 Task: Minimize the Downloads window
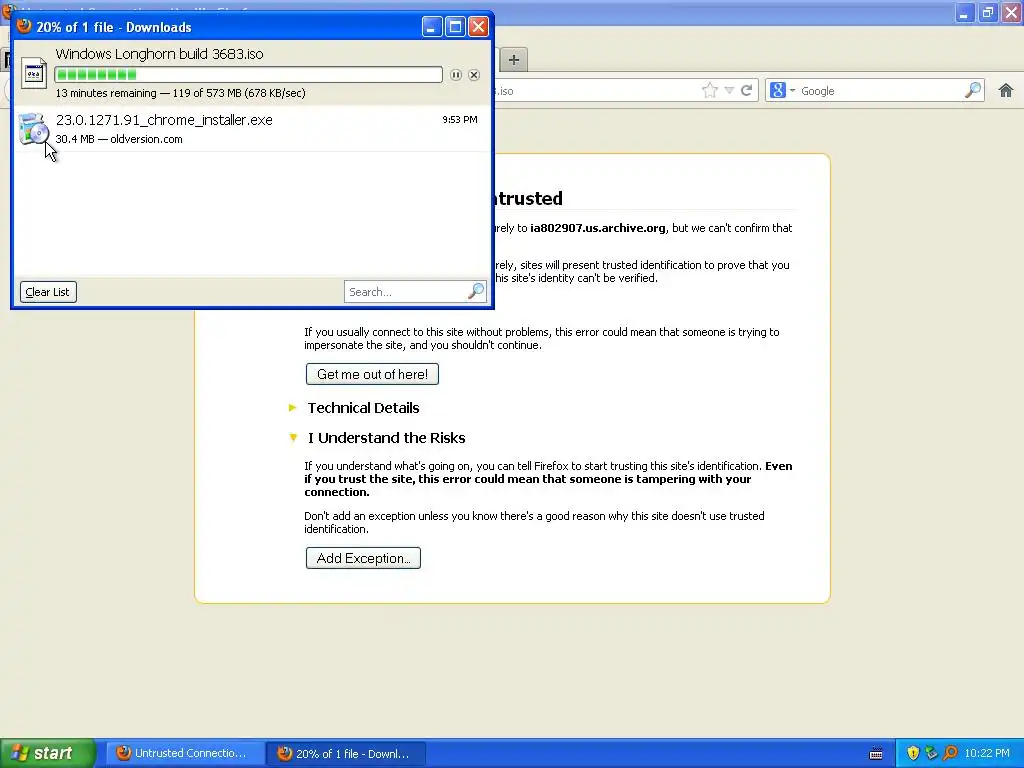pos(432,27)
